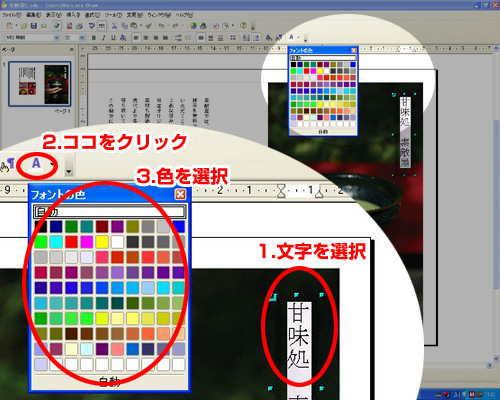Save the document with the floppy icon

pos(34,26)
